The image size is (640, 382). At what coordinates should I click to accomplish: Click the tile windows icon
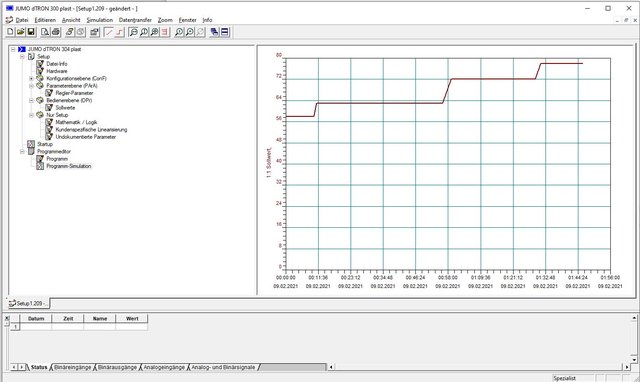click(x=224, y=32)
